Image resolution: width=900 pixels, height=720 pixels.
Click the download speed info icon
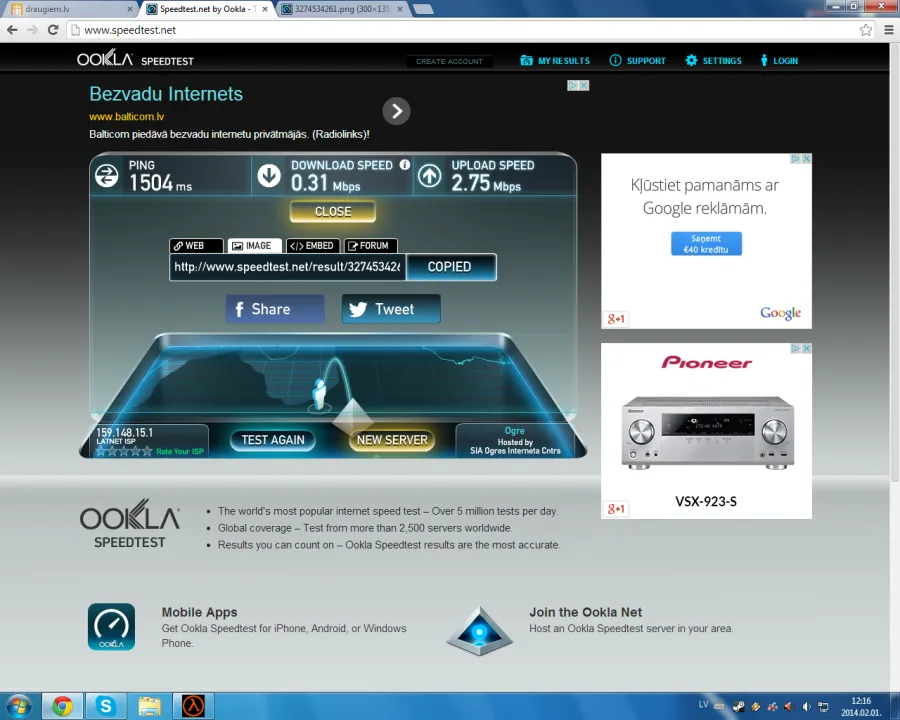pyautogui.click(x=405, y=165)
